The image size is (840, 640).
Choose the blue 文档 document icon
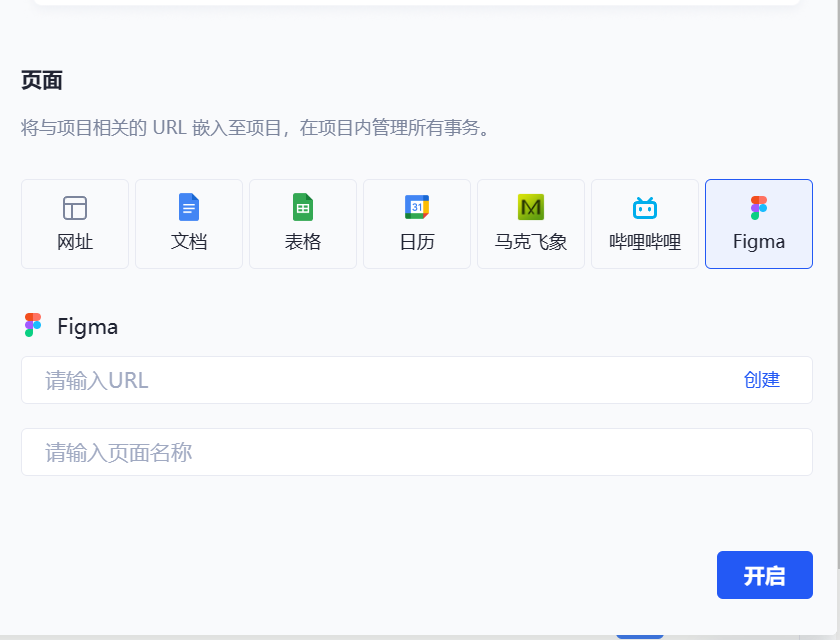(189, 207)
